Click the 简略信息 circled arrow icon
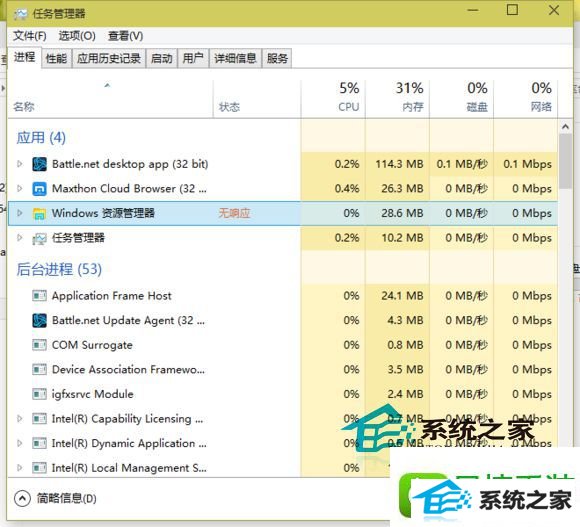This screenshot has height=527, width=580. [22, 499]
